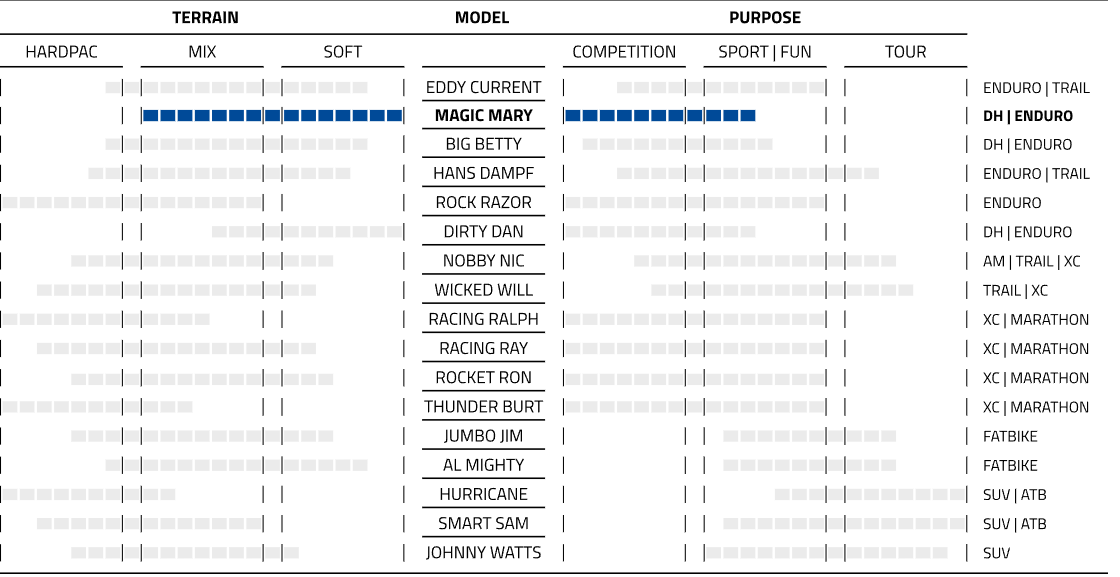Click the COMPETITION purpose column header
The image size is (1120, 577).
(624, 52)
